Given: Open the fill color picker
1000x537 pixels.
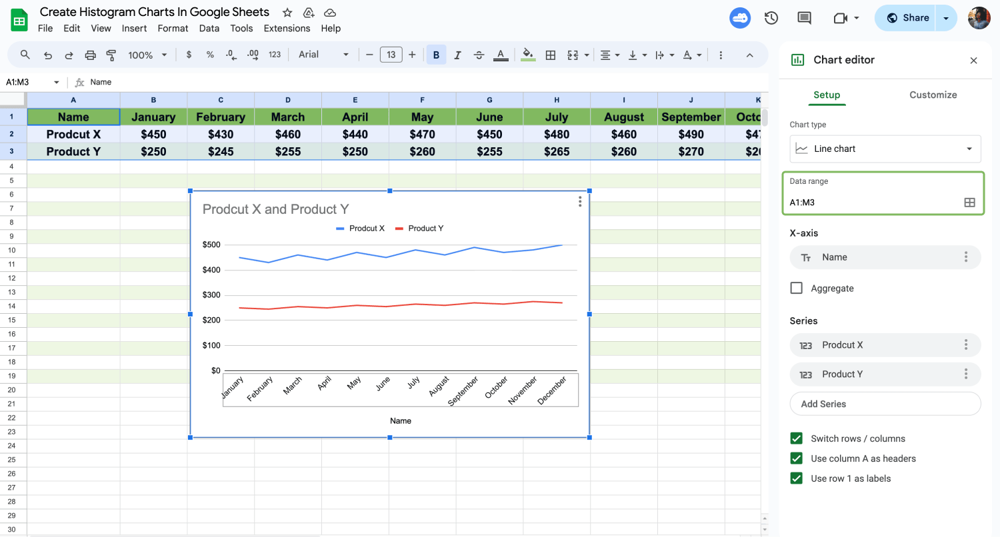Looking at the screenshot, I should [527, 55].
